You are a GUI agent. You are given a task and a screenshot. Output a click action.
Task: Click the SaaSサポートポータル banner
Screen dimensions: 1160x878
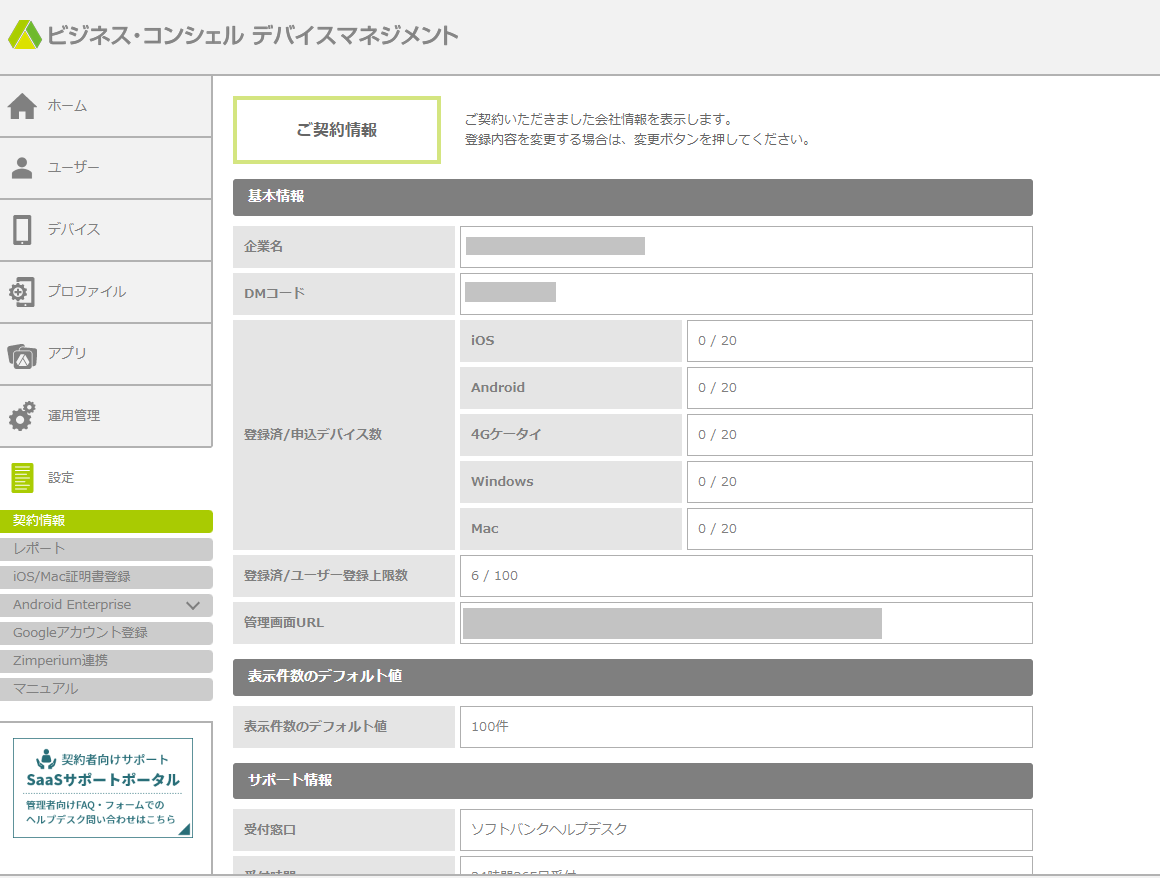point(103,787)
